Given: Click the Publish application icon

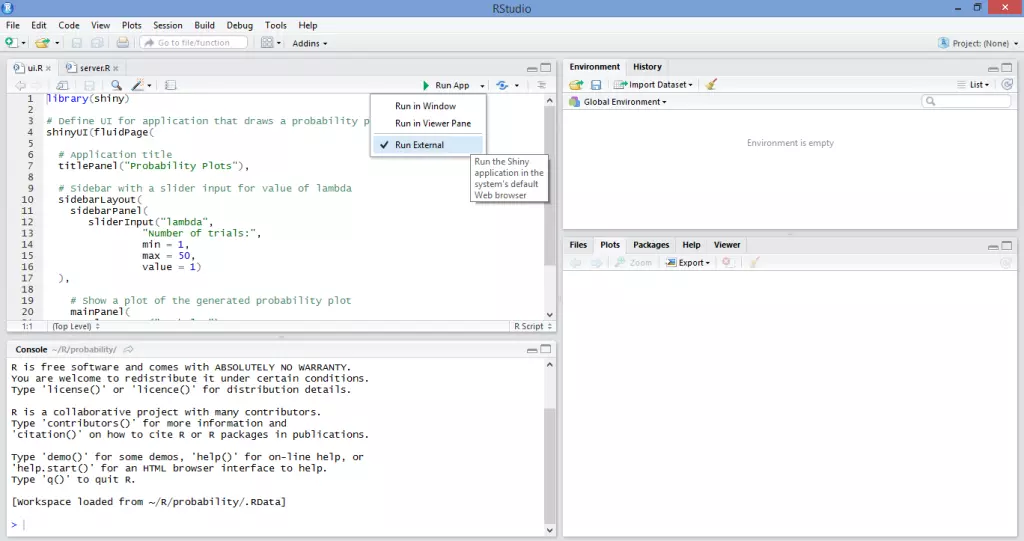Looking at the screenshot, I should coord(502,85).
